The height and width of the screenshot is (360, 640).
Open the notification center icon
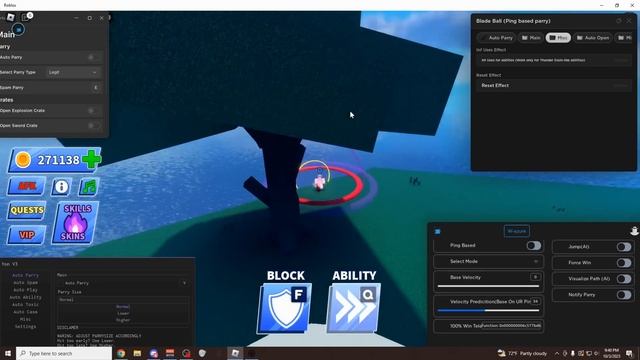(x=629, y=353)
